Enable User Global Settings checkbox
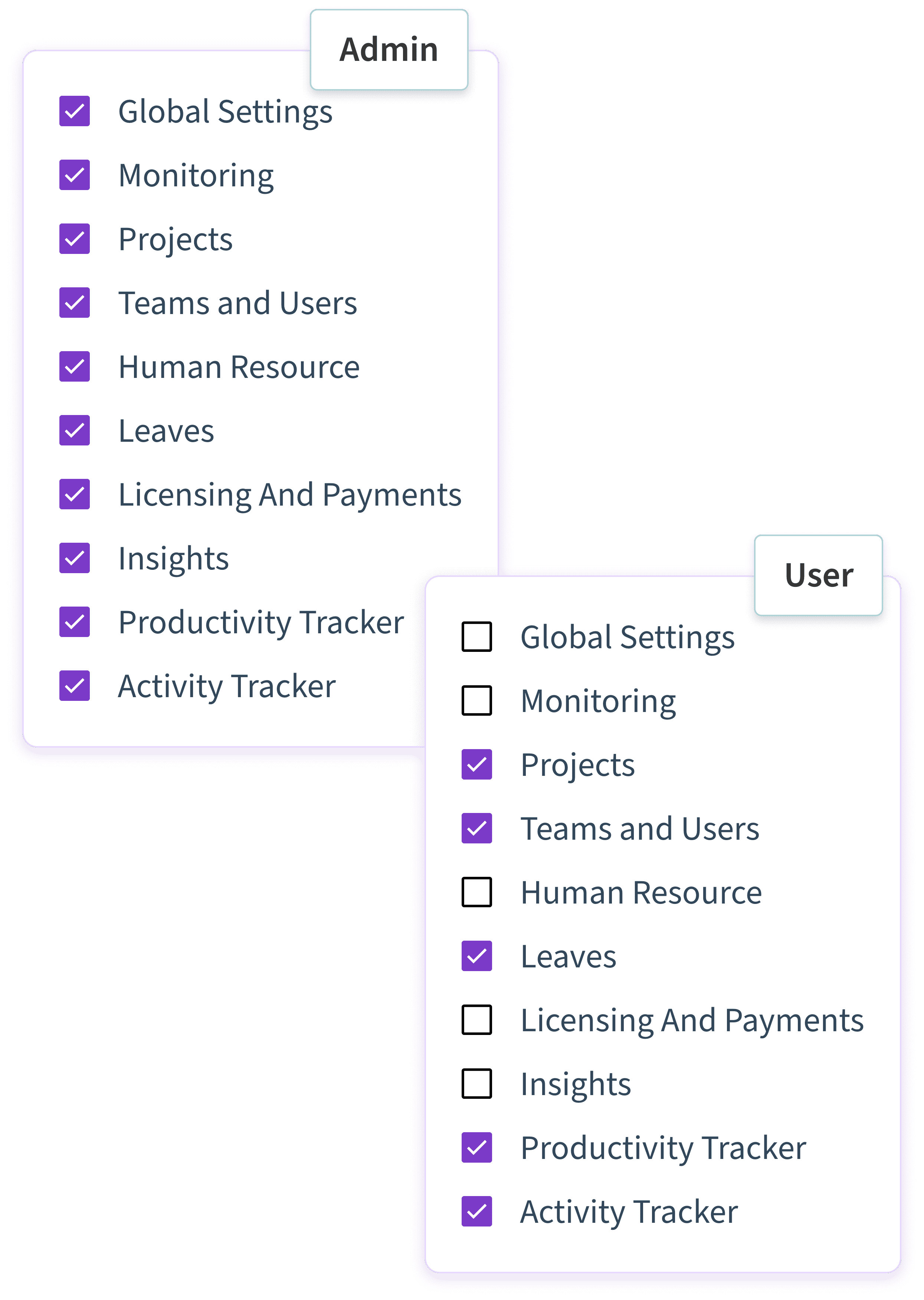The image size is (924, 1300). pos(477,636)
